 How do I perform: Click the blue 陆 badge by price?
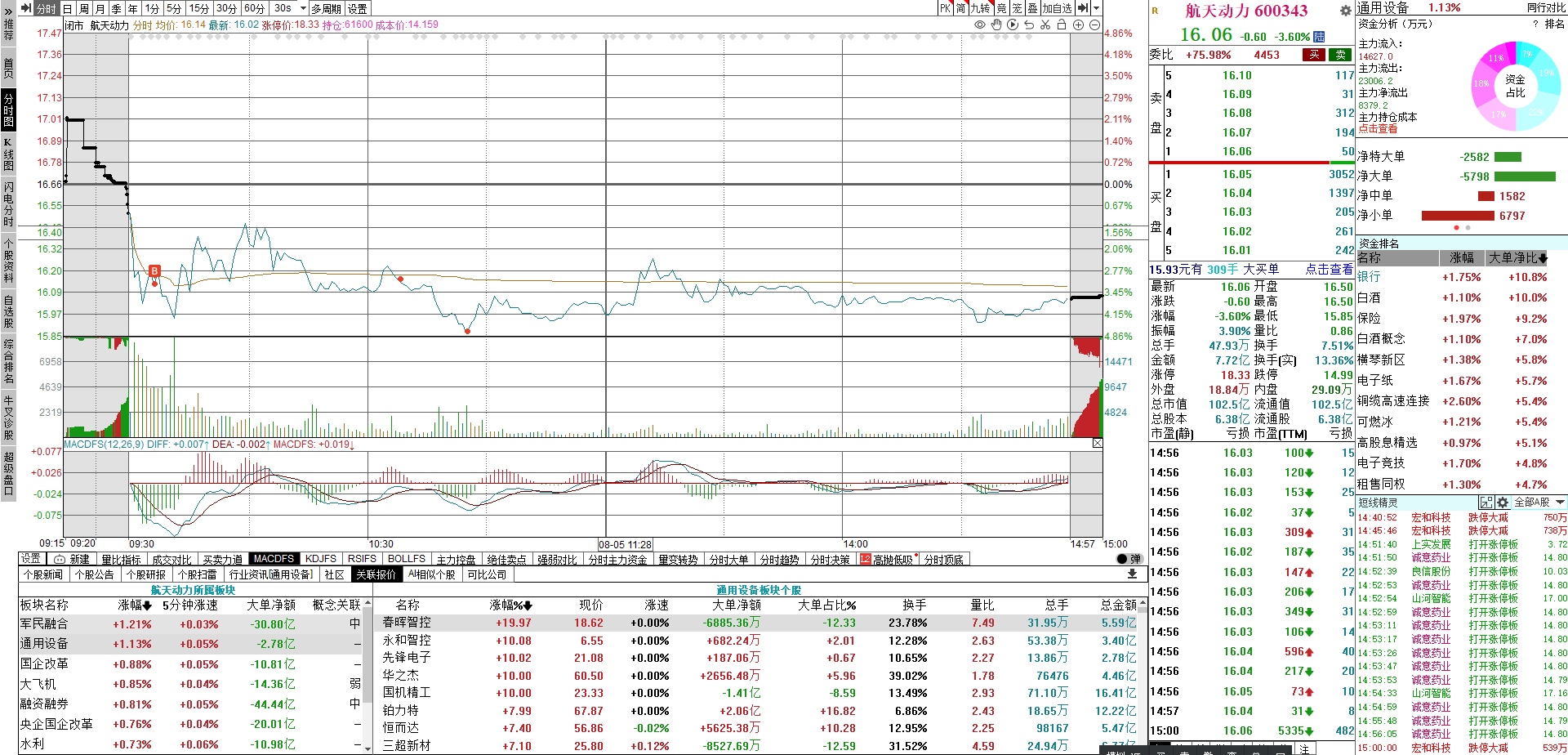pos(1319,37)
